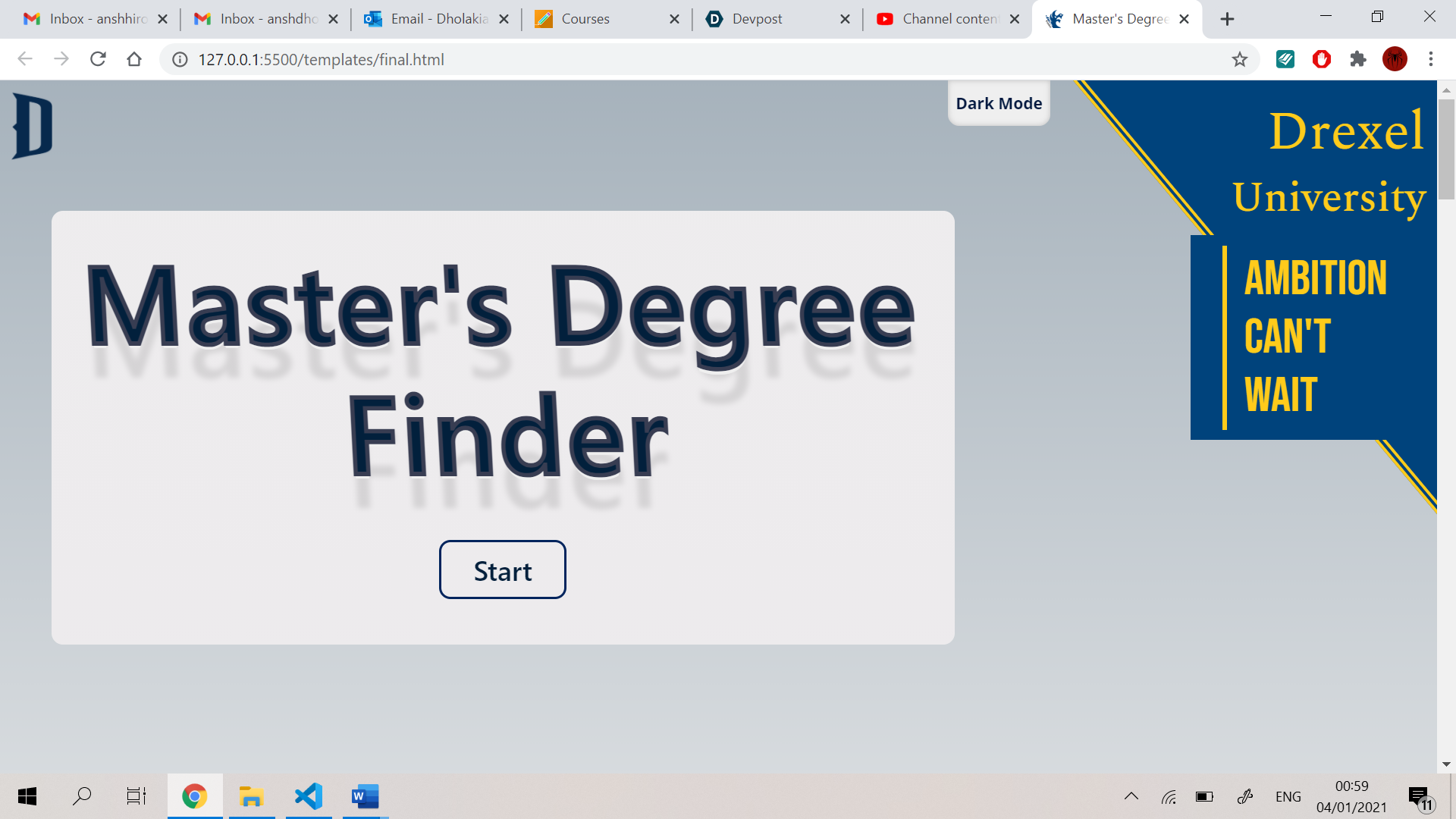This screenshot has width=1456, height=819.
Task: Open Visual Studio Code from taskbar
Action: coord(309,796)
